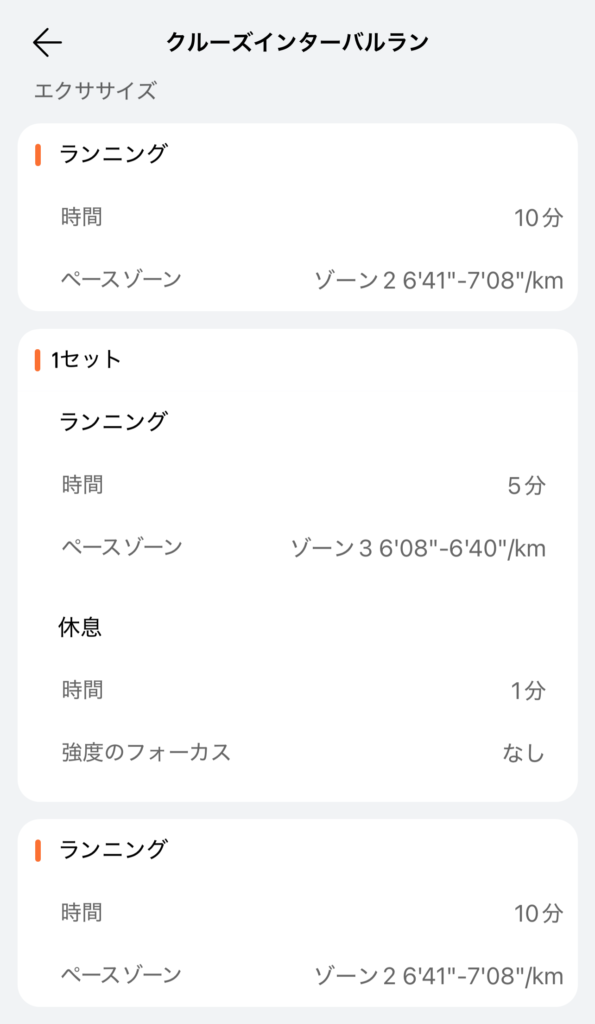
Task: Open the first ランニング exercise card heading
Action: [x=114, y=154]
